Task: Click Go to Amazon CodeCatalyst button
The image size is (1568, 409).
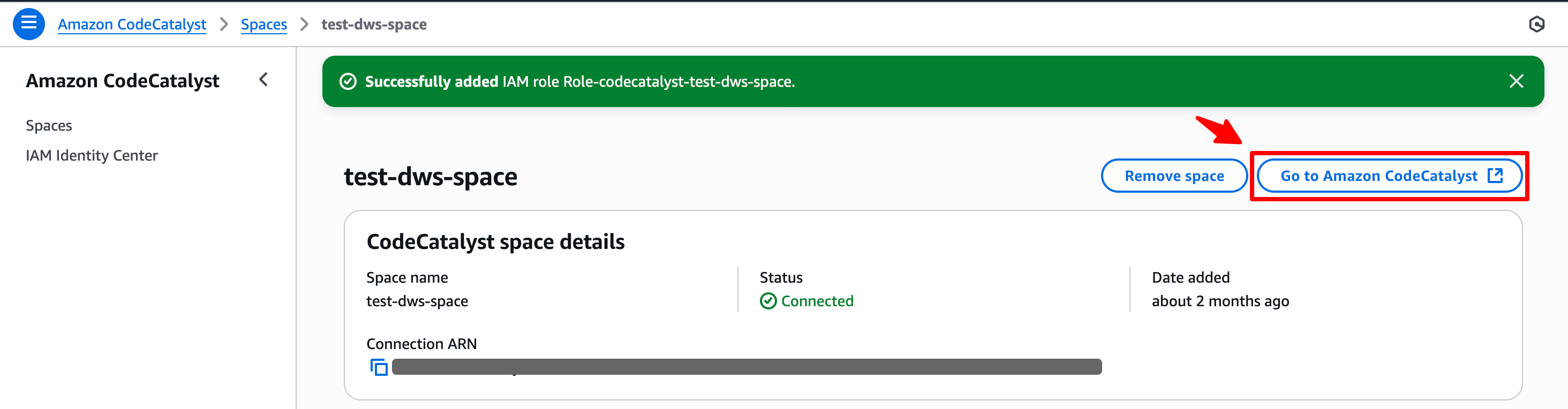Action: pos(1389,176)
